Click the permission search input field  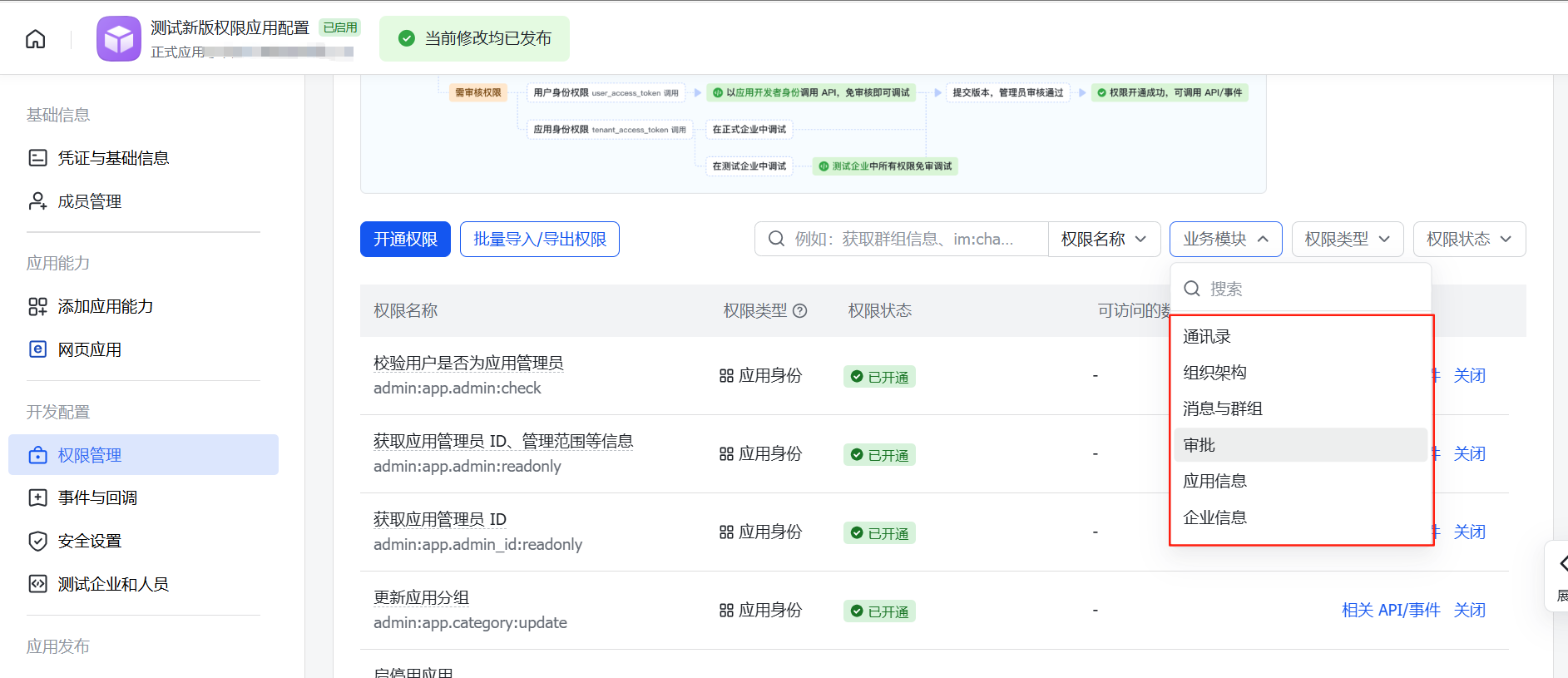pyautogui.click(x=907, y=240)
